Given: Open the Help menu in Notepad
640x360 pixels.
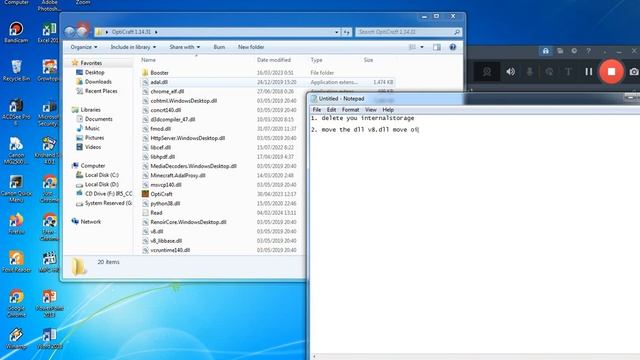Looking at the screenshot, I should click(388, 110).
